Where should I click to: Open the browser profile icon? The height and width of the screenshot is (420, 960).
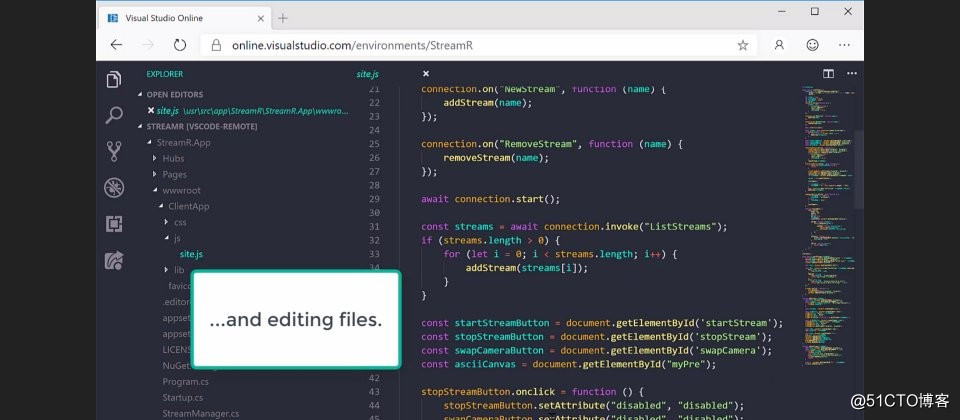tap(779, 45)
